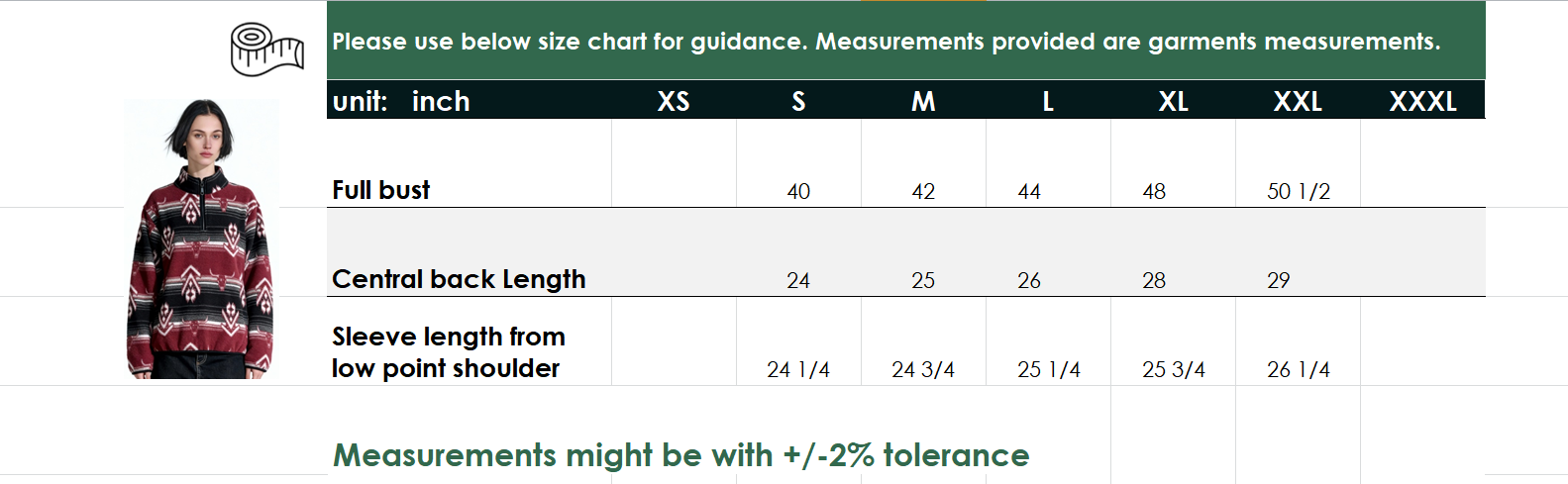Select the XXXL size column header

1422,101
